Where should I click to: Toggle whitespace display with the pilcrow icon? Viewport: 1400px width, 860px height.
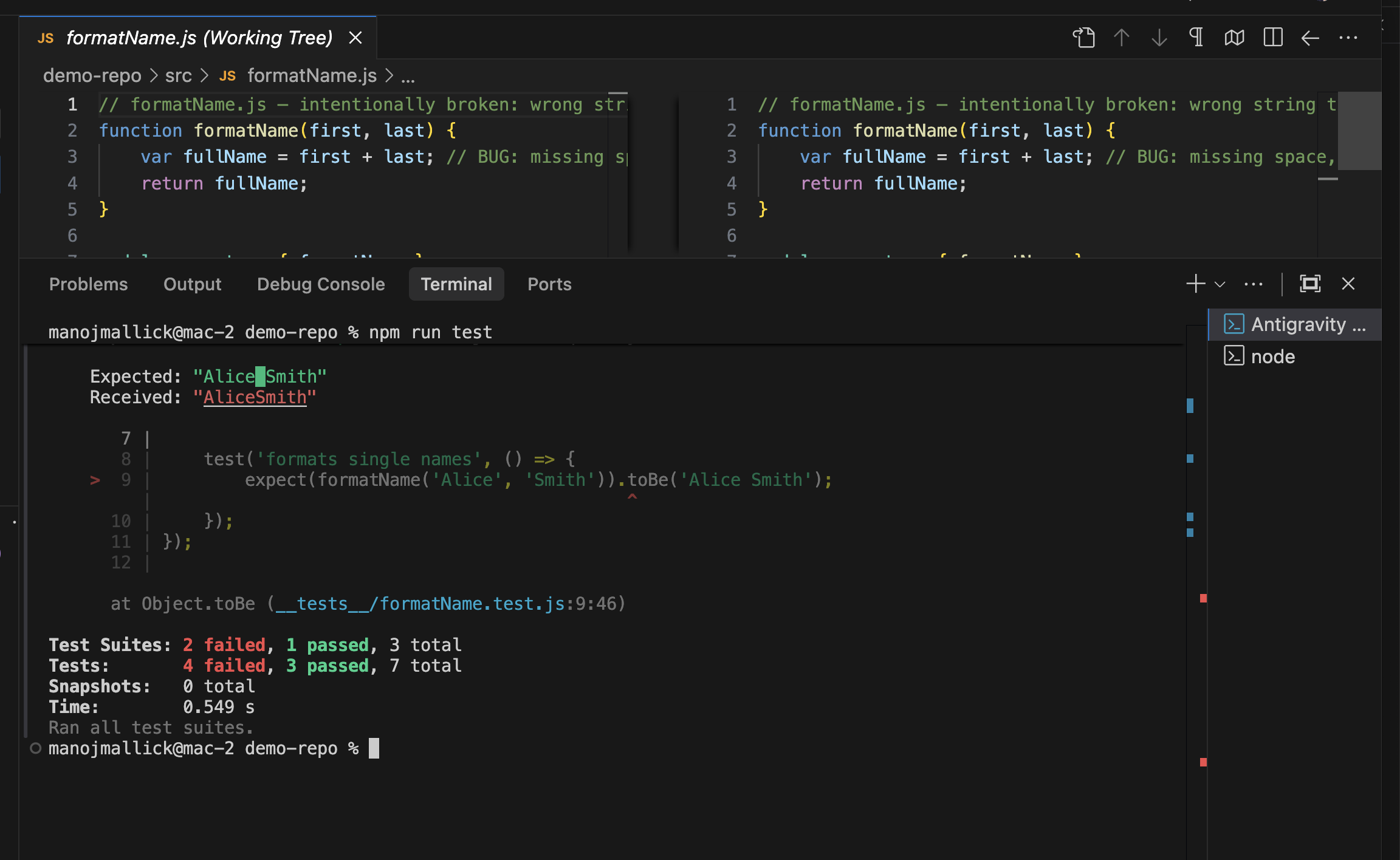(x=1196, y=38)
